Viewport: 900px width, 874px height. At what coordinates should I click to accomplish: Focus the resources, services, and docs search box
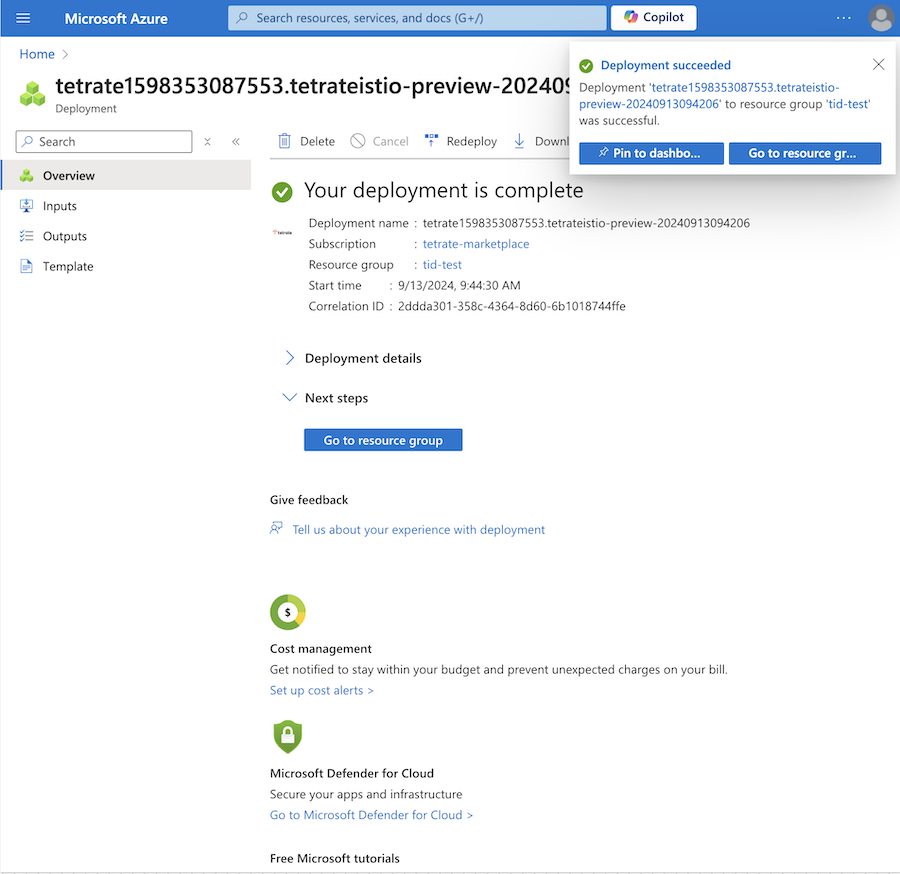pos(417,18)
